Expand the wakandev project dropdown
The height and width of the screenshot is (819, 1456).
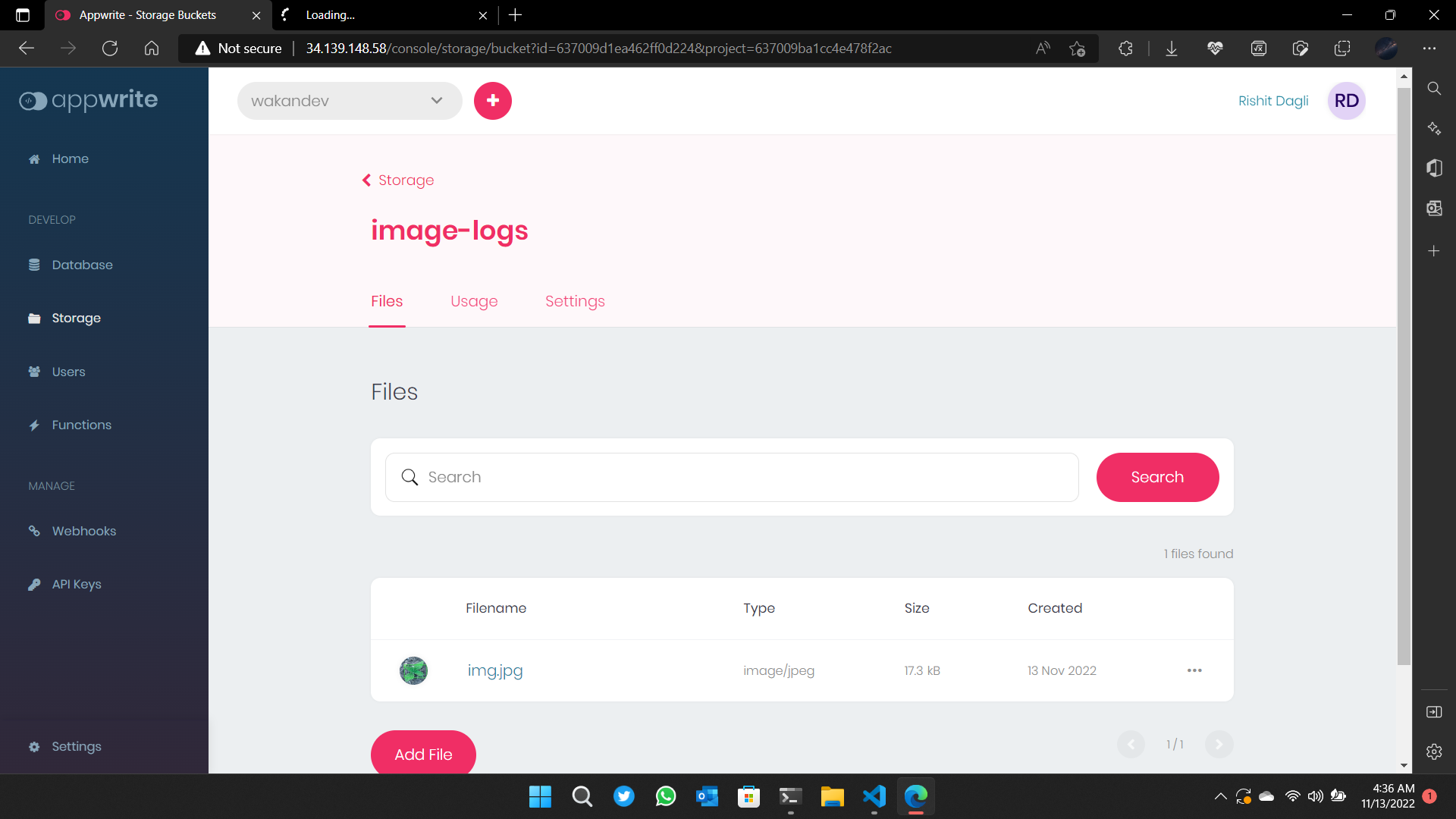coord(350,101)
